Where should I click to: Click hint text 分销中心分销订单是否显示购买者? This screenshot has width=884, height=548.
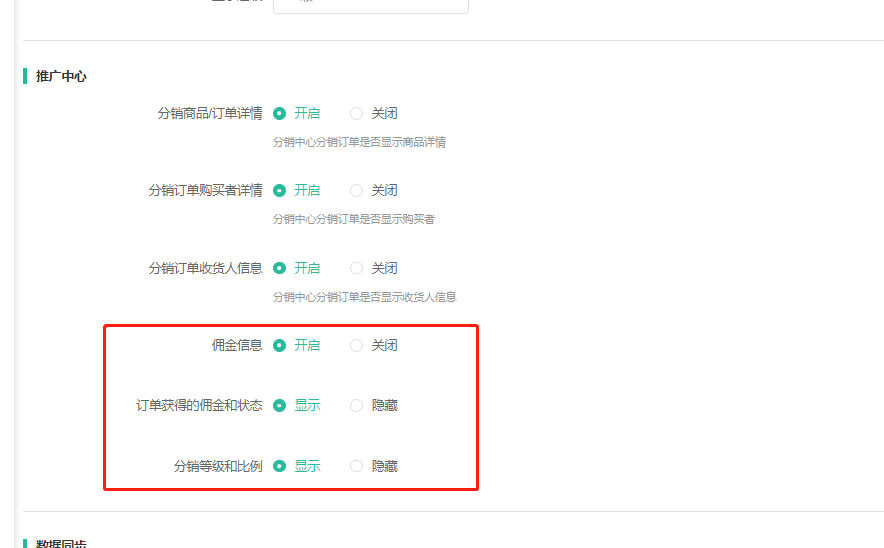(353, 219)
